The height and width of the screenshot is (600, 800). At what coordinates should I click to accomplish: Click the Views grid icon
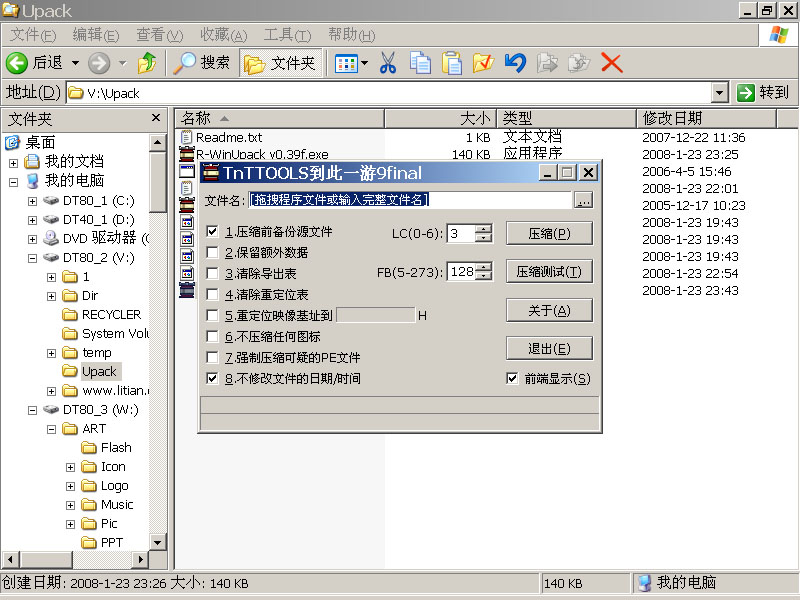point(346,64)
